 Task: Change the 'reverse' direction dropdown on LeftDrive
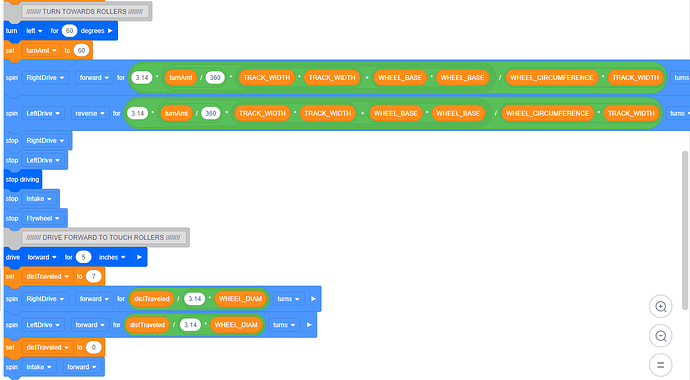[x=90, y=113]
